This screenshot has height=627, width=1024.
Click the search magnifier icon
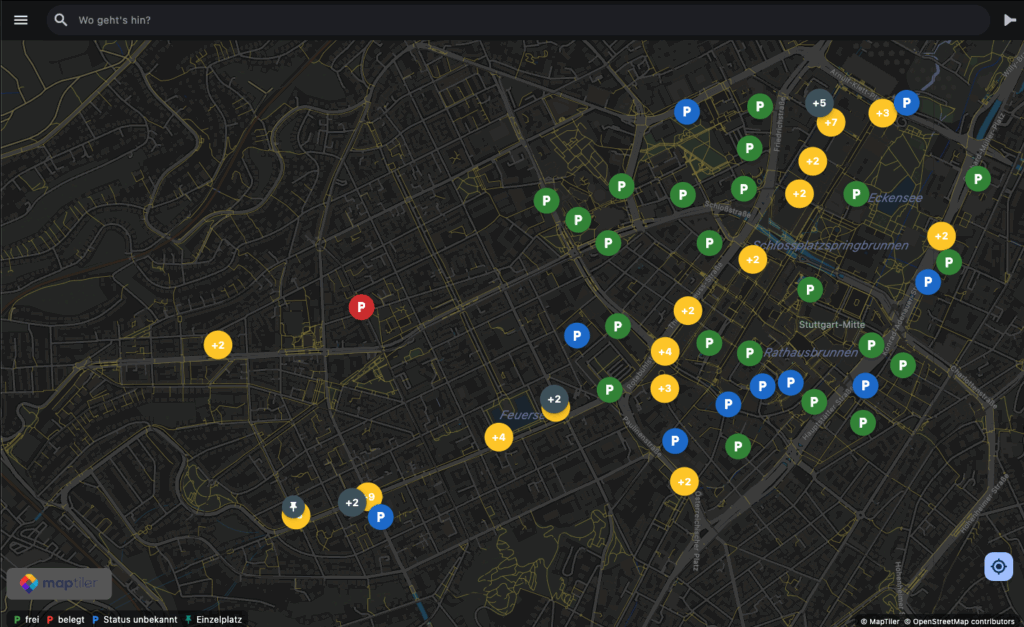(61, 20)
